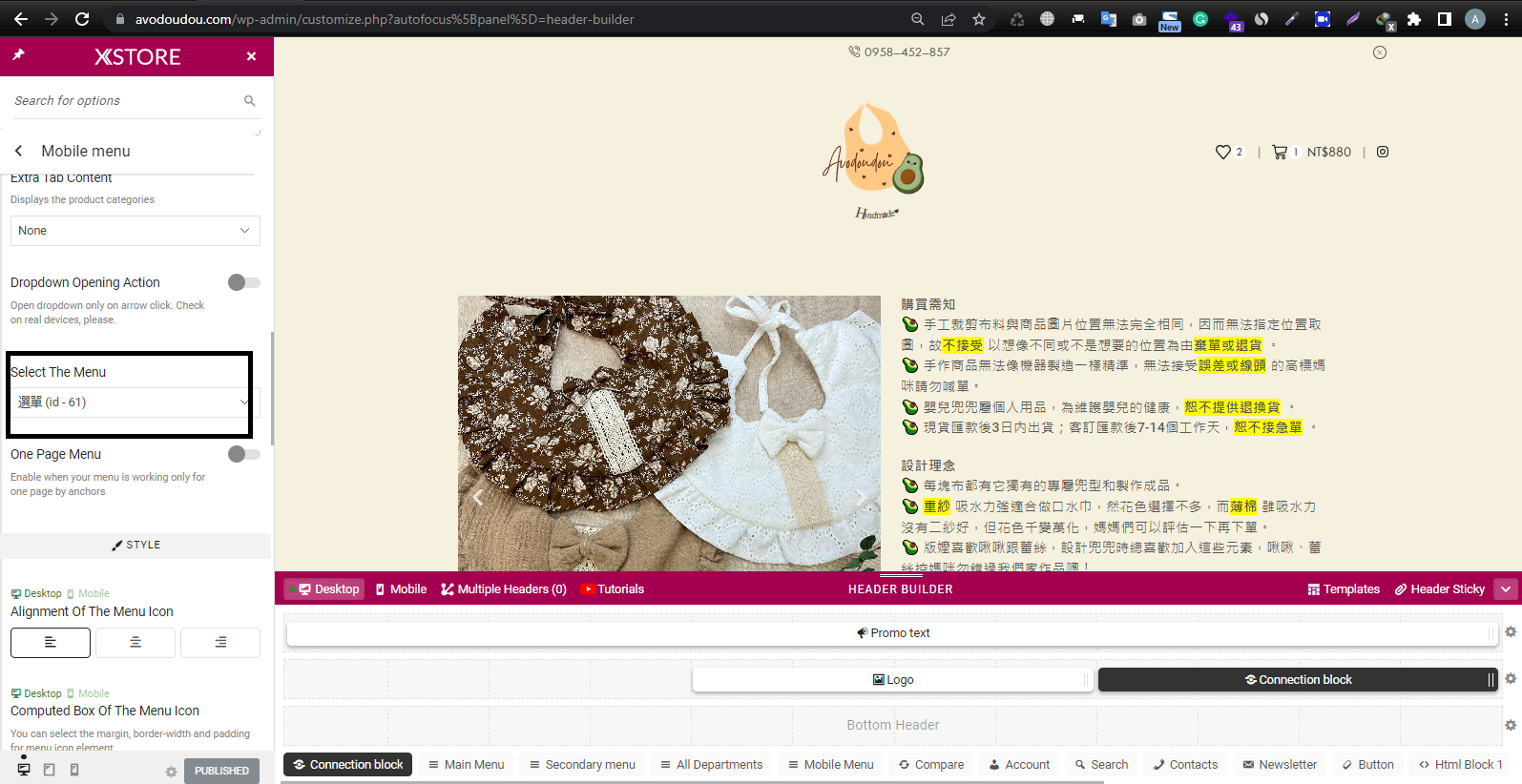The image size is (1522, 784).
Task: Open the Select The Menu dropdown
Action: tap(136, 402)
